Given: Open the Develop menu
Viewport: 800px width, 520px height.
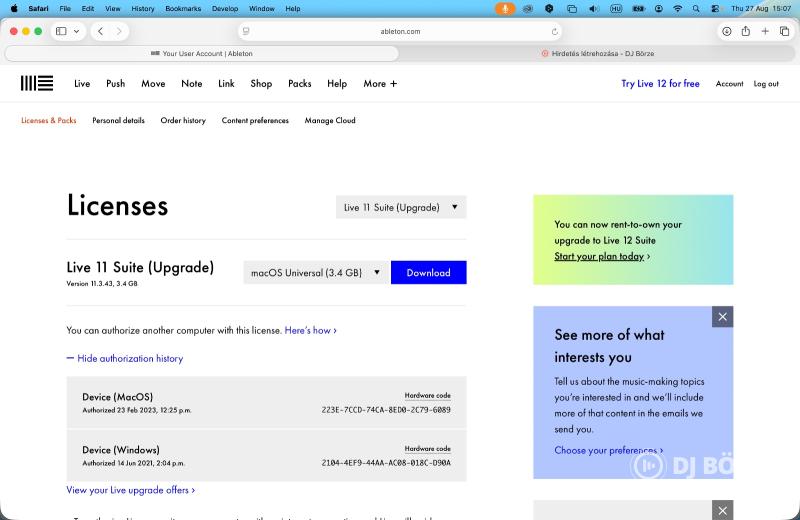Looking at the screenshot, I should [225, 9].
